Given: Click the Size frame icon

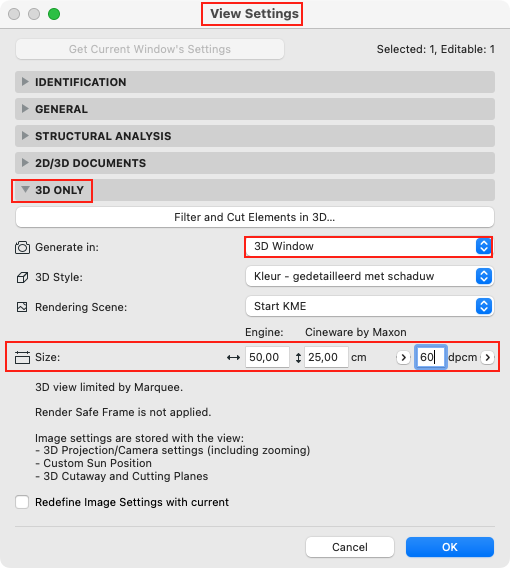Looking at the screenshot, I should (22, 357).
